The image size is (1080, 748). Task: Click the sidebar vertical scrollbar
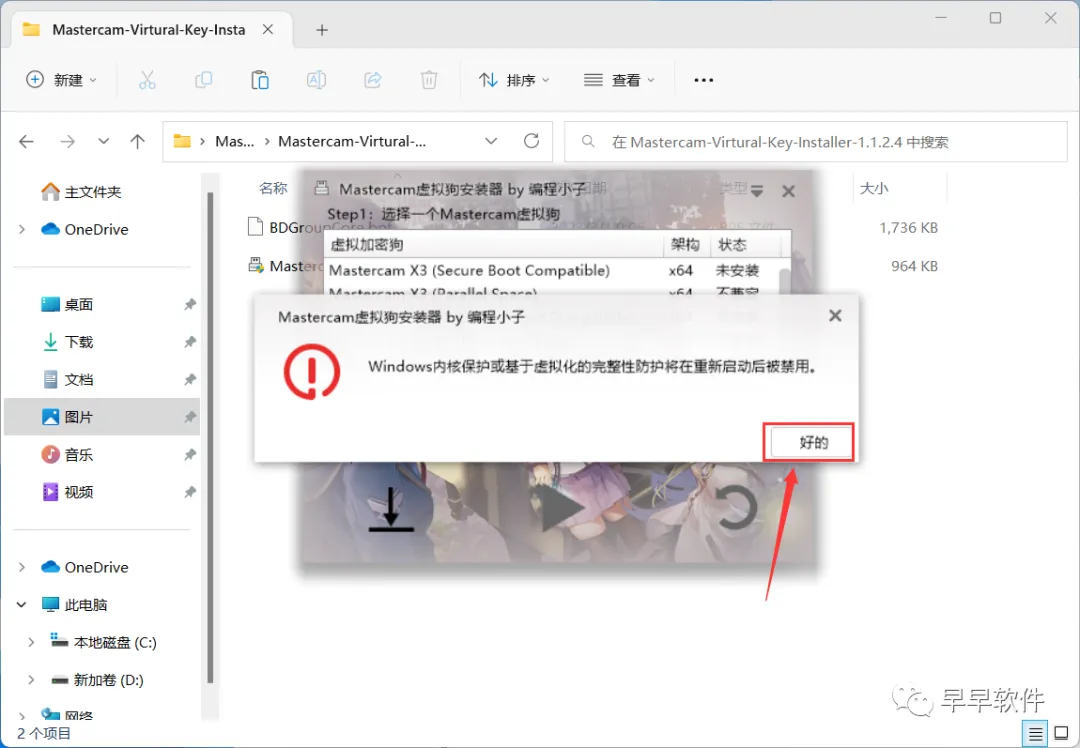click(210, 438)
